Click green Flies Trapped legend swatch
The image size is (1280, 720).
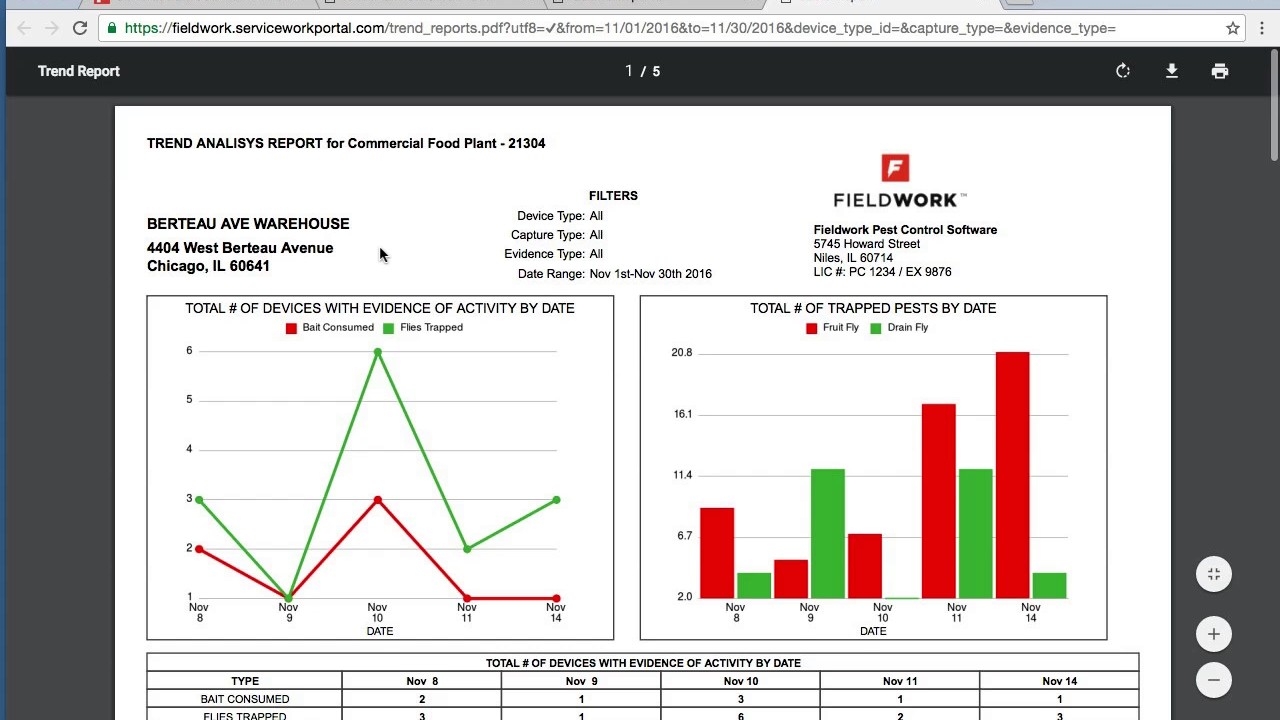tap(389, 328)
